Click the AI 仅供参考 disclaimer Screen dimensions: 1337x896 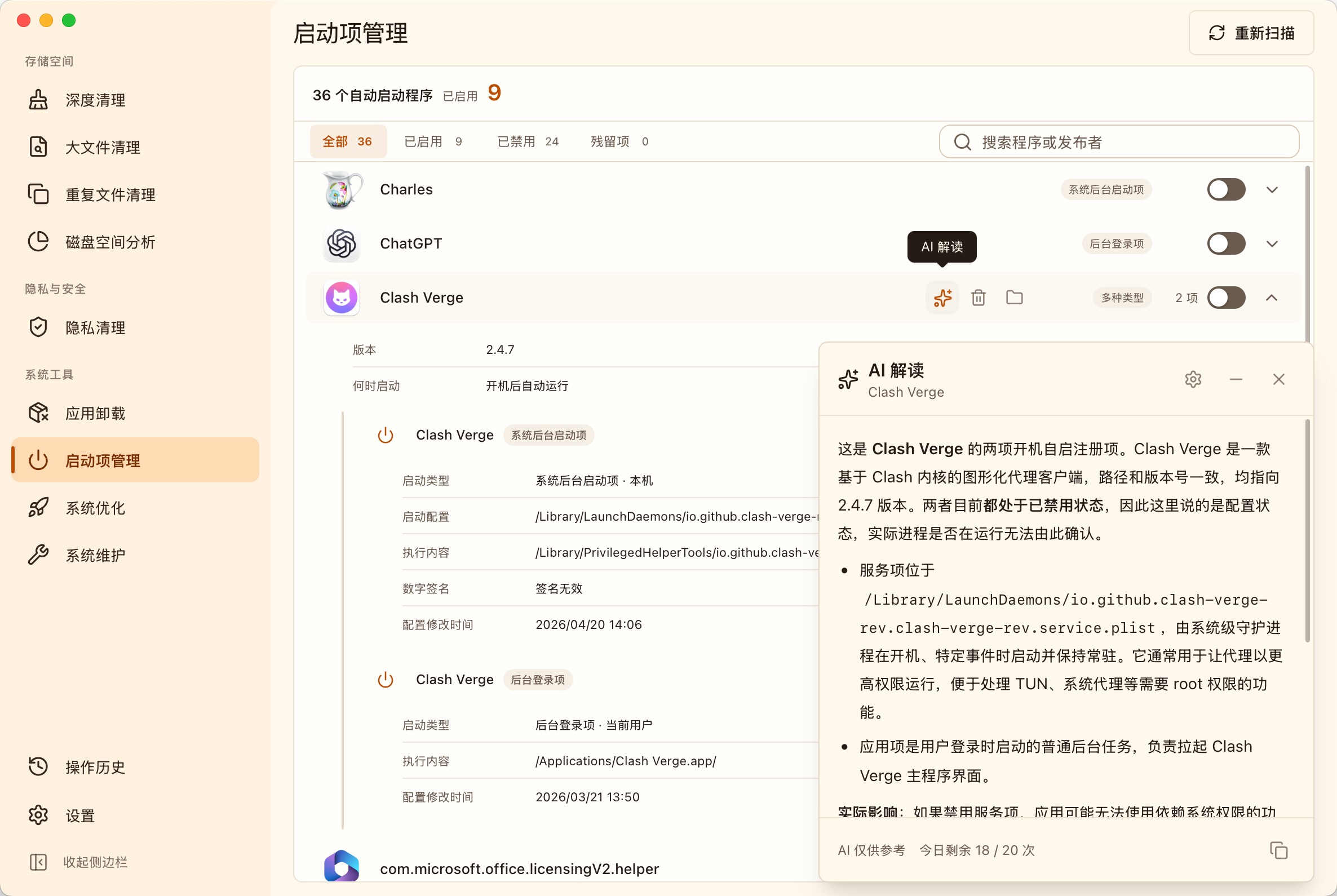[871, 850]
